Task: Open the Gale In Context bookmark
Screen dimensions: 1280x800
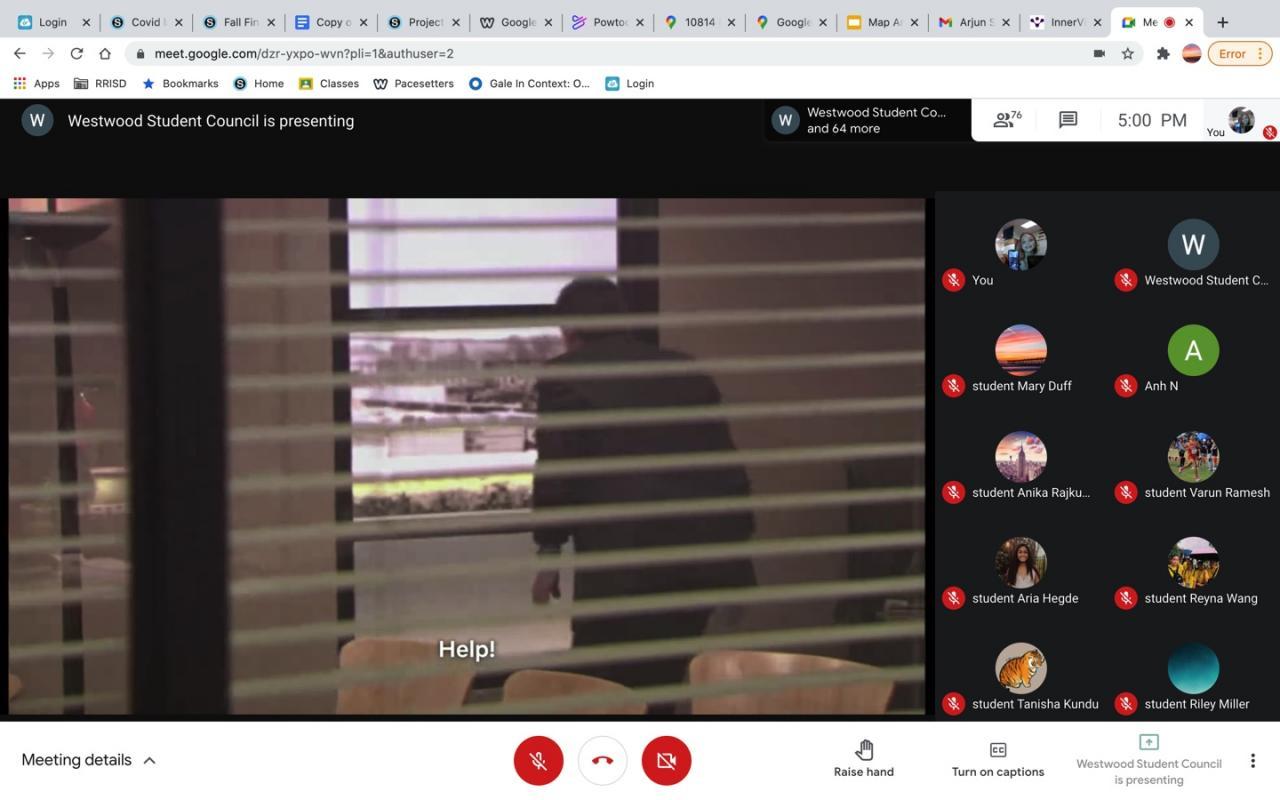Action: (x=529, y=84)
